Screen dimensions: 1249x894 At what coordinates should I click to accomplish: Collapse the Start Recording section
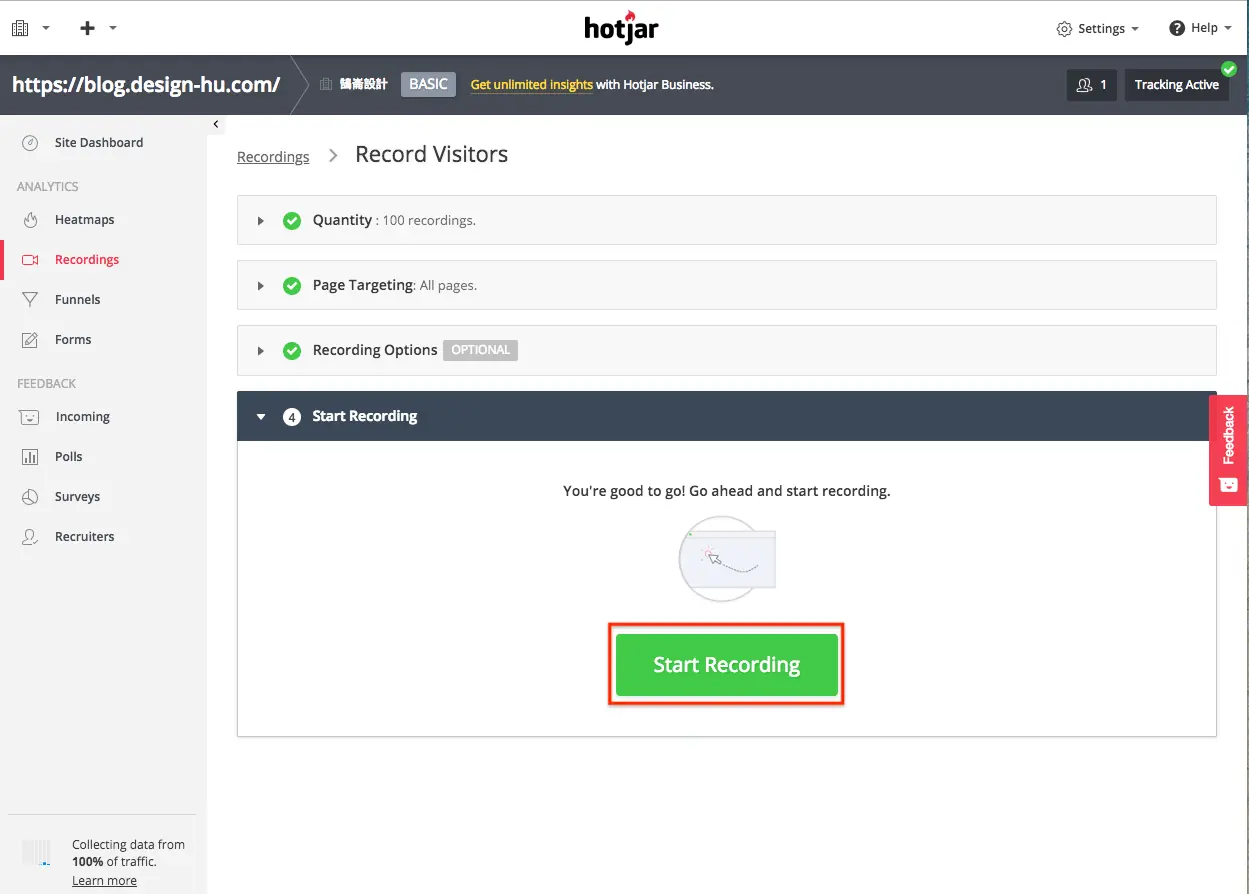[261, 417]
